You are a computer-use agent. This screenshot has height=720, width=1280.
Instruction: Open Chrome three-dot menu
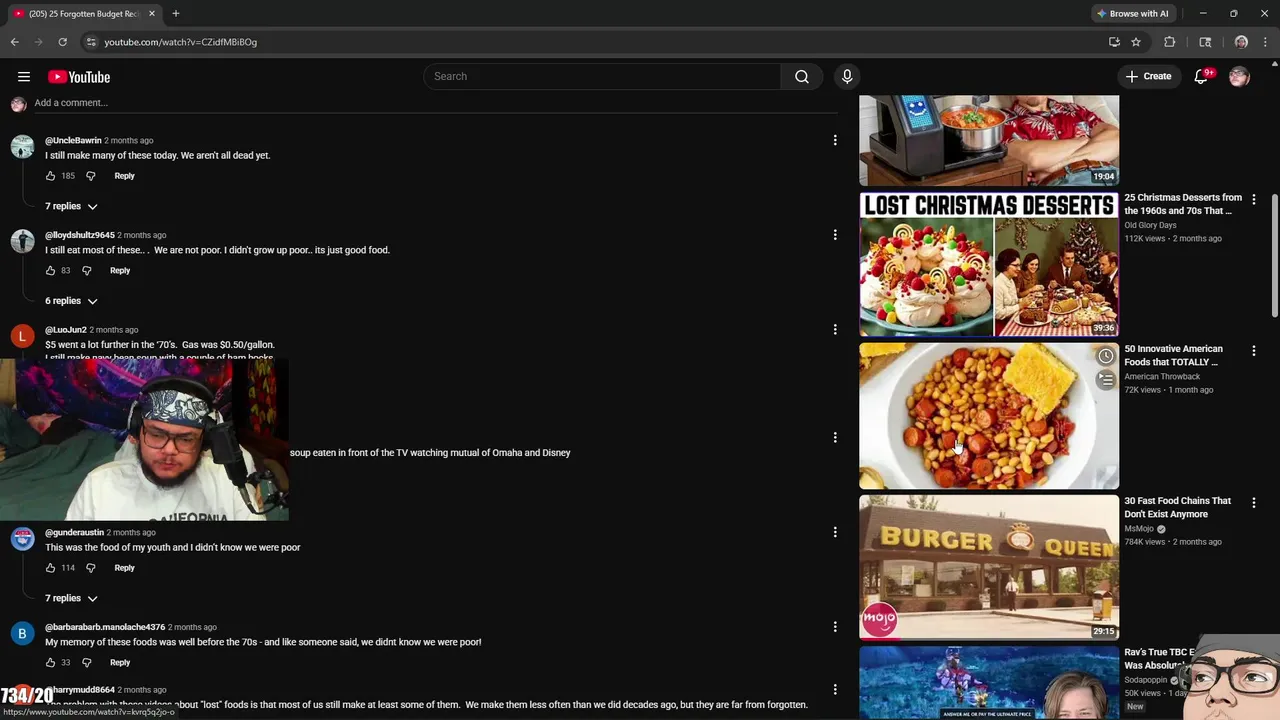pos(1265,42)
